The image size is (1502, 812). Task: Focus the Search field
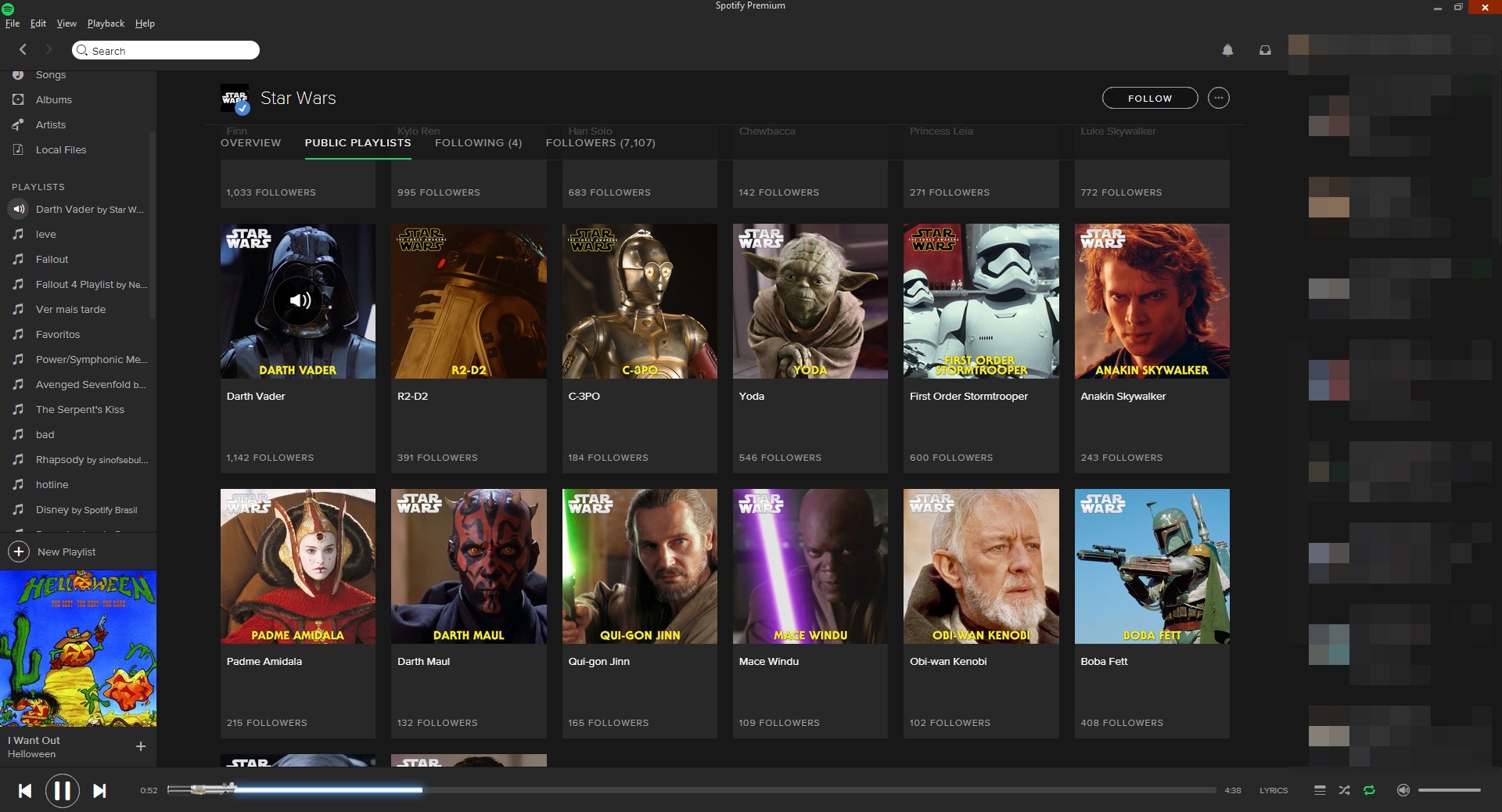166,50
